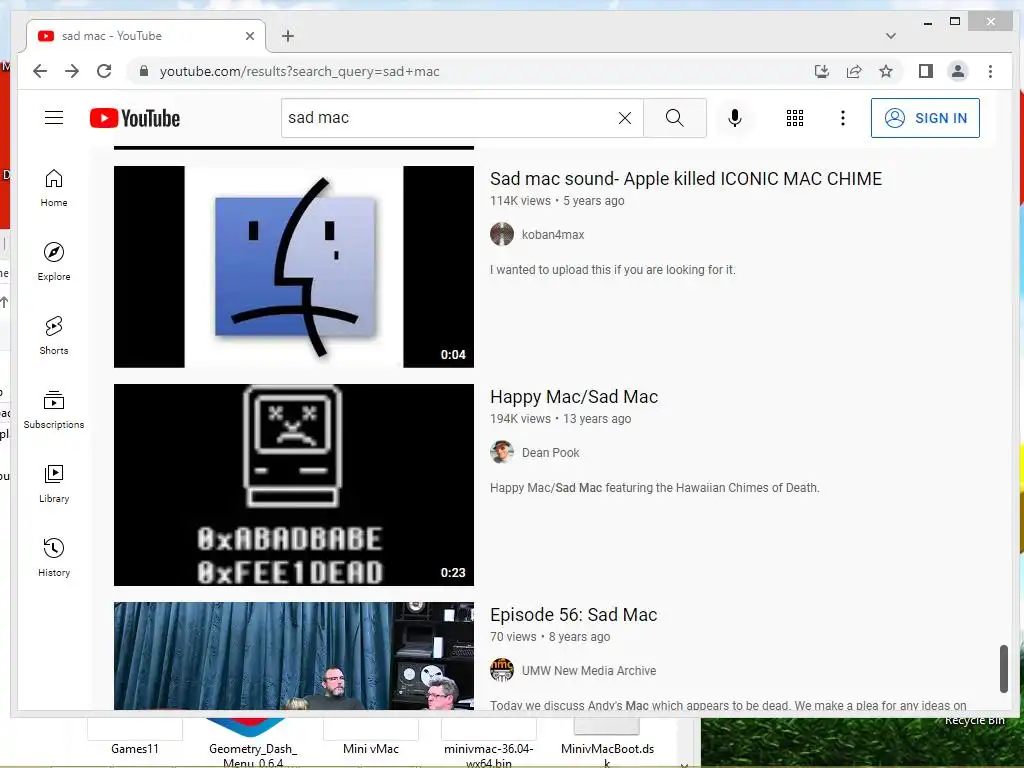Open UMW New Media Archive channel
1024x768 pixels.
click(588, 671)
